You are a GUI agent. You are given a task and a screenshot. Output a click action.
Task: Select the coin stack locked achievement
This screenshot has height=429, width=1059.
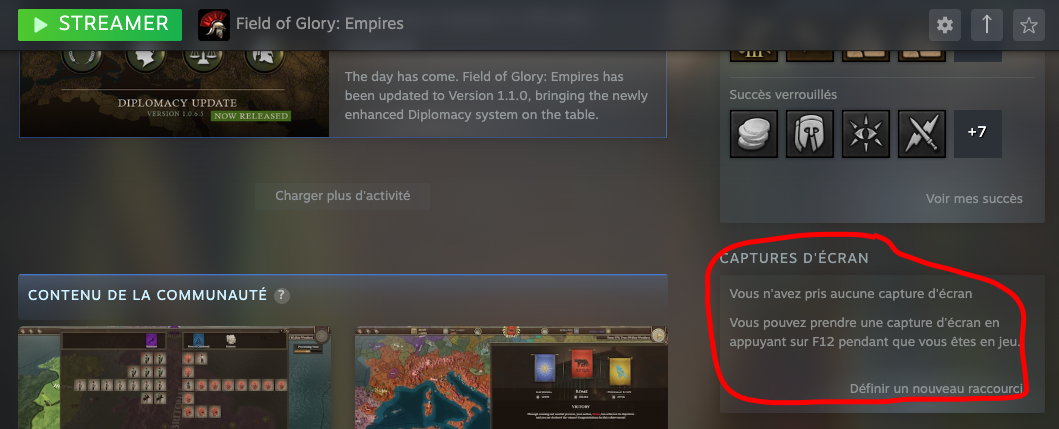(x=754, y=134)
